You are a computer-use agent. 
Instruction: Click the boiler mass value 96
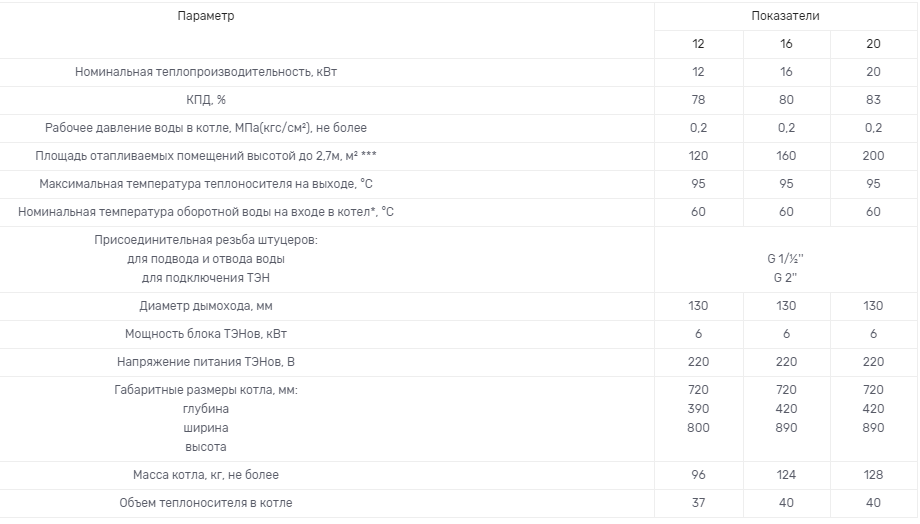[698, 475]
